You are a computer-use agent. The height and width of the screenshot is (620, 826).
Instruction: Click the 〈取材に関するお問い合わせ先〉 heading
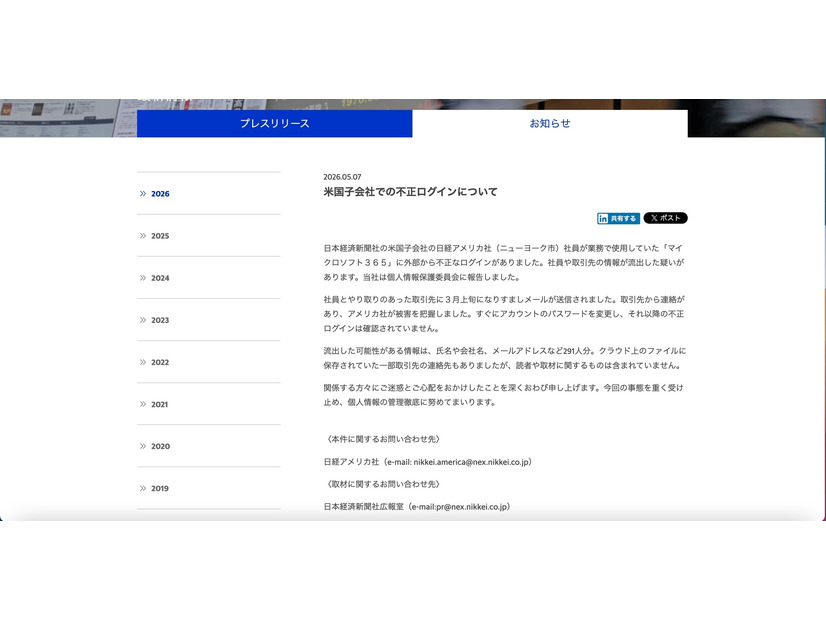(x=383, y=484)
